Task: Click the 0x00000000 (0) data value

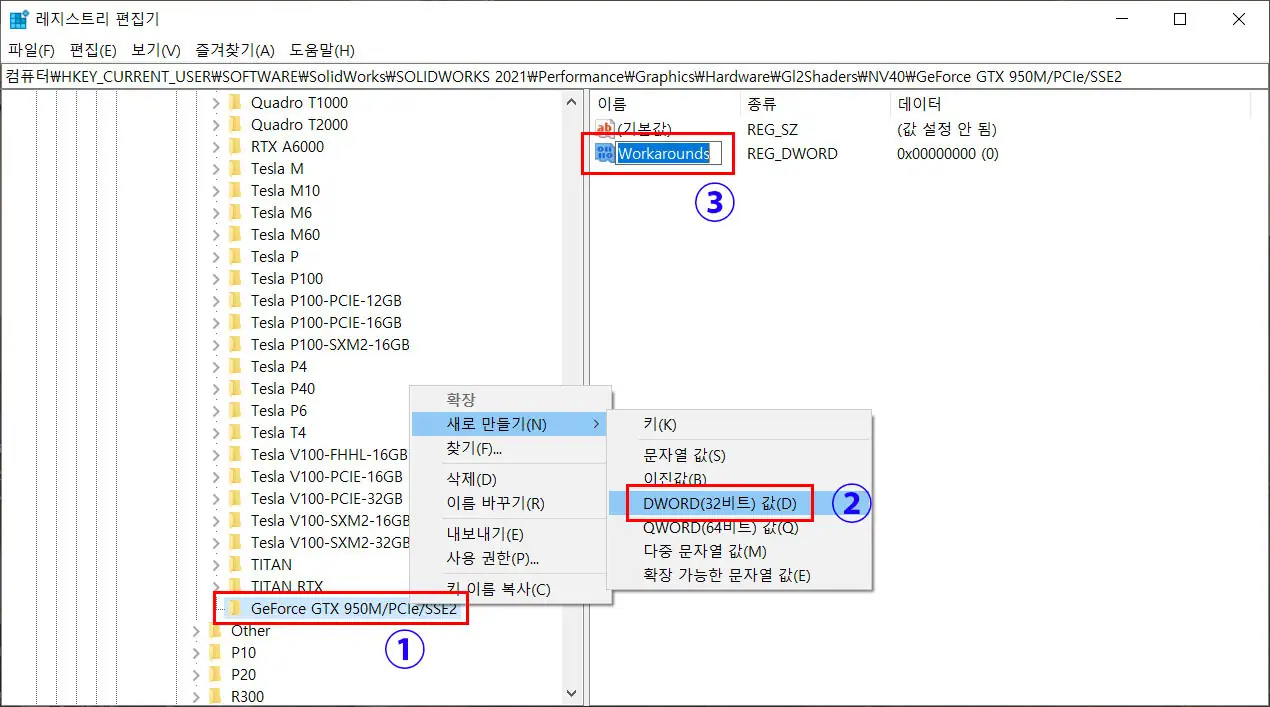Action: (948, 153)
